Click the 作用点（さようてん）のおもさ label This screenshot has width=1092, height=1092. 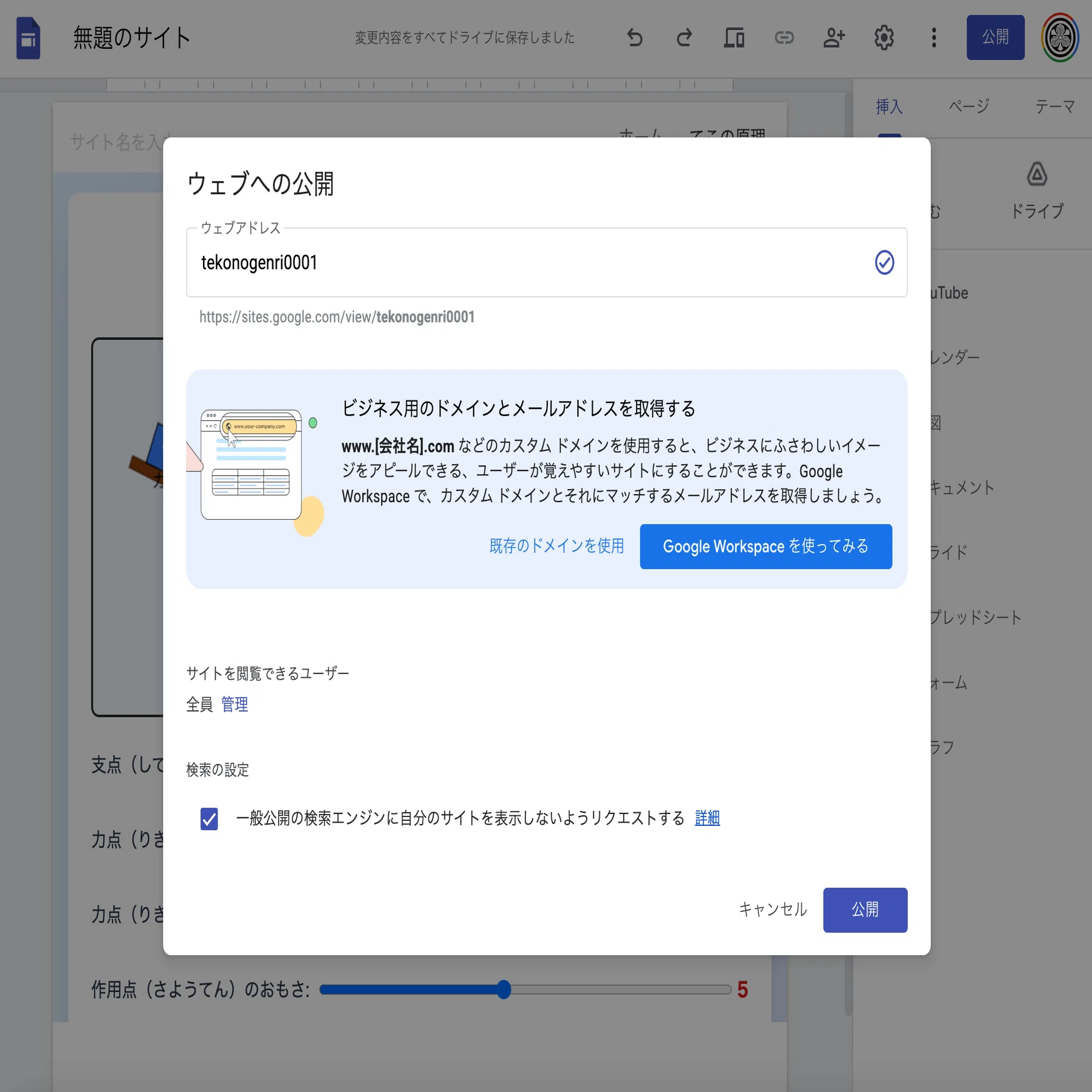pyautogui.click(x=201, y=990)
